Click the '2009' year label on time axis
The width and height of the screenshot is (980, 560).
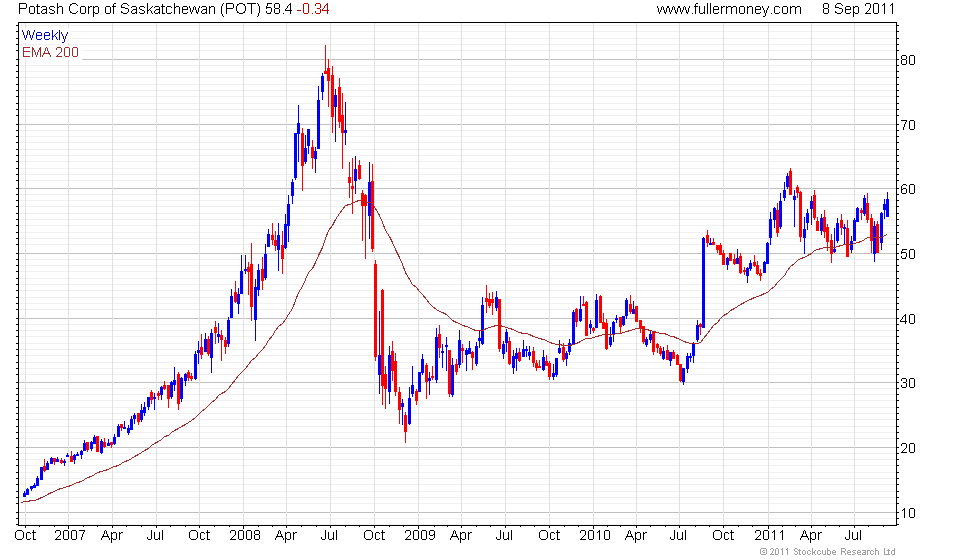point(419,536)
